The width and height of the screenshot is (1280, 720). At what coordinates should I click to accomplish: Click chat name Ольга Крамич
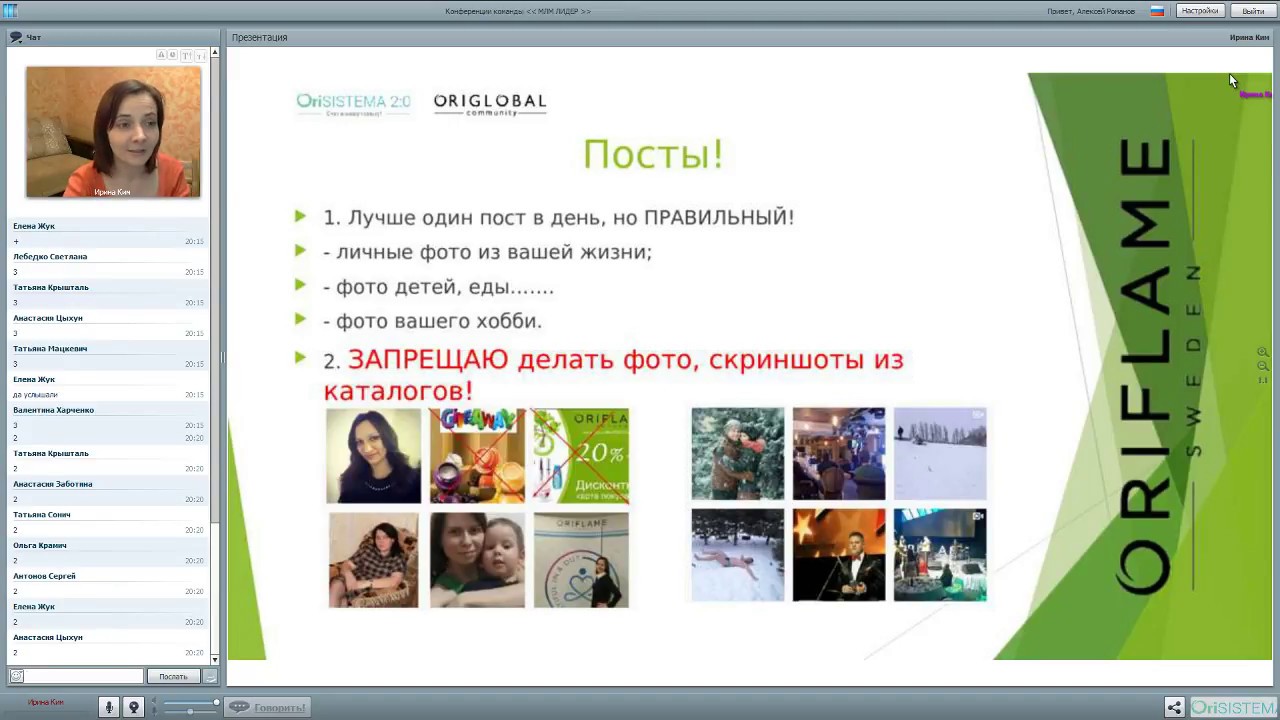[x=39, y=546]
